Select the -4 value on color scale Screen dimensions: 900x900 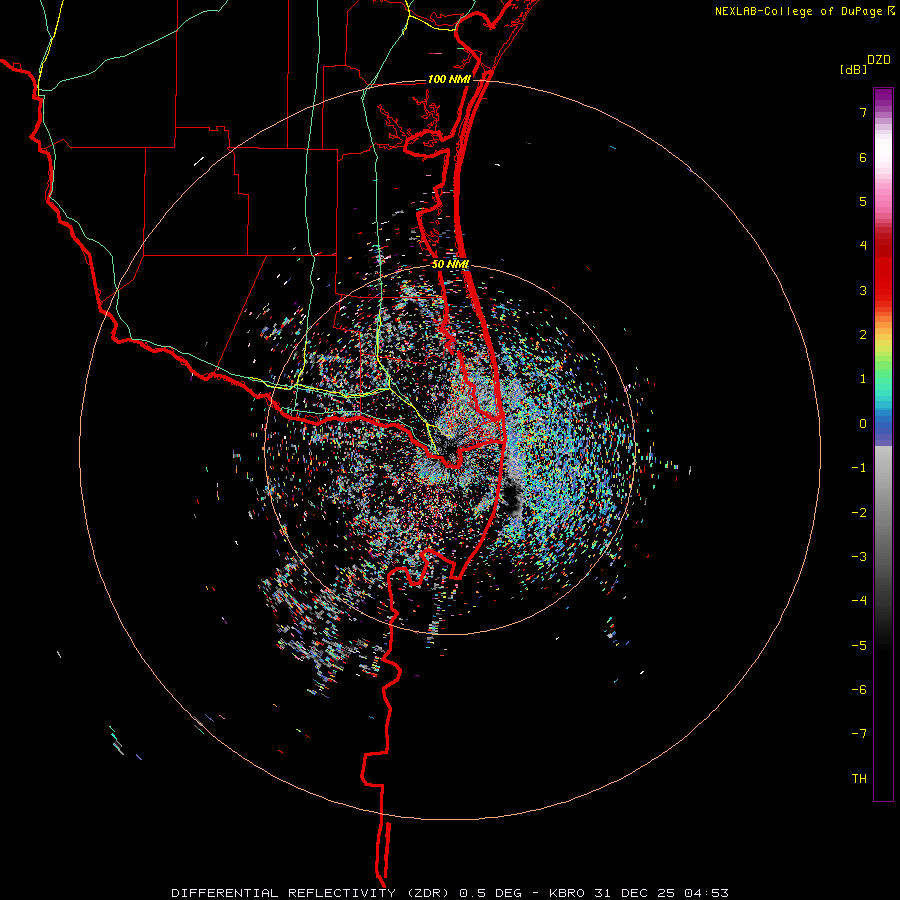tap(859, 601)
